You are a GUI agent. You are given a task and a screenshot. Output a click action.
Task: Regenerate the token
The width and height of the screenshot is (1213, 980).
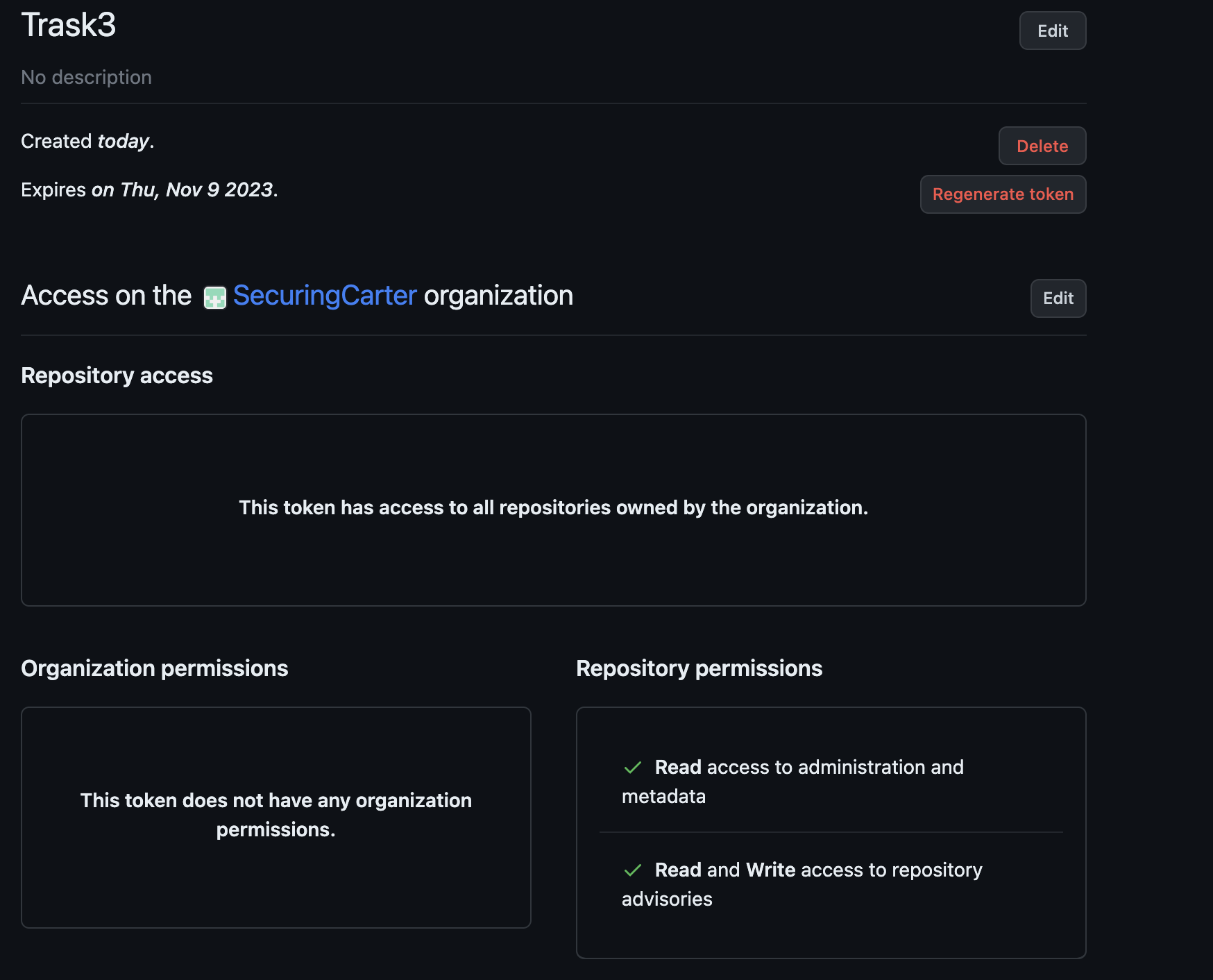pos(1003,194)
